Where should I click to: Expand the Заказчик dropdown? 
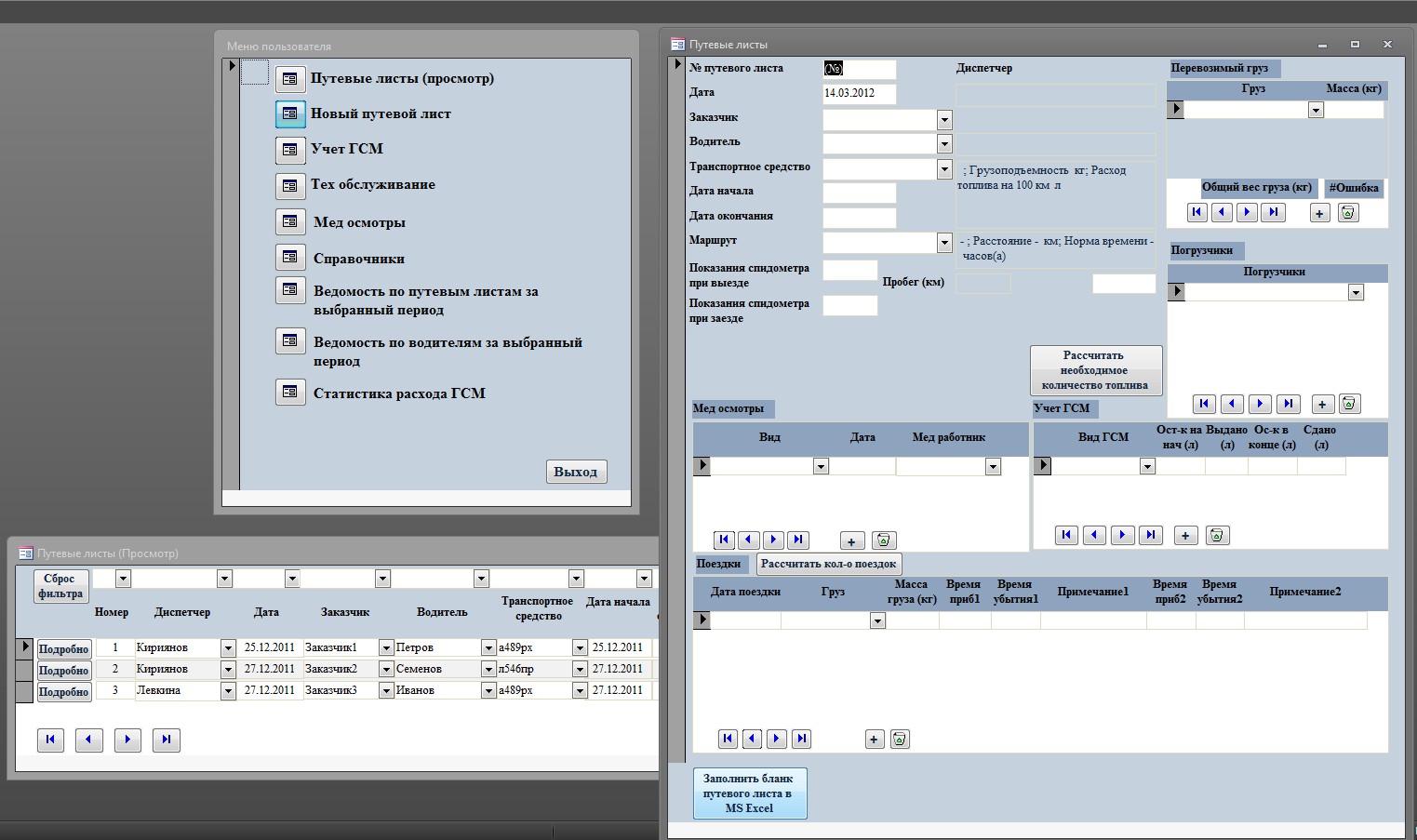pyautogui.click(x=945, y=119)
